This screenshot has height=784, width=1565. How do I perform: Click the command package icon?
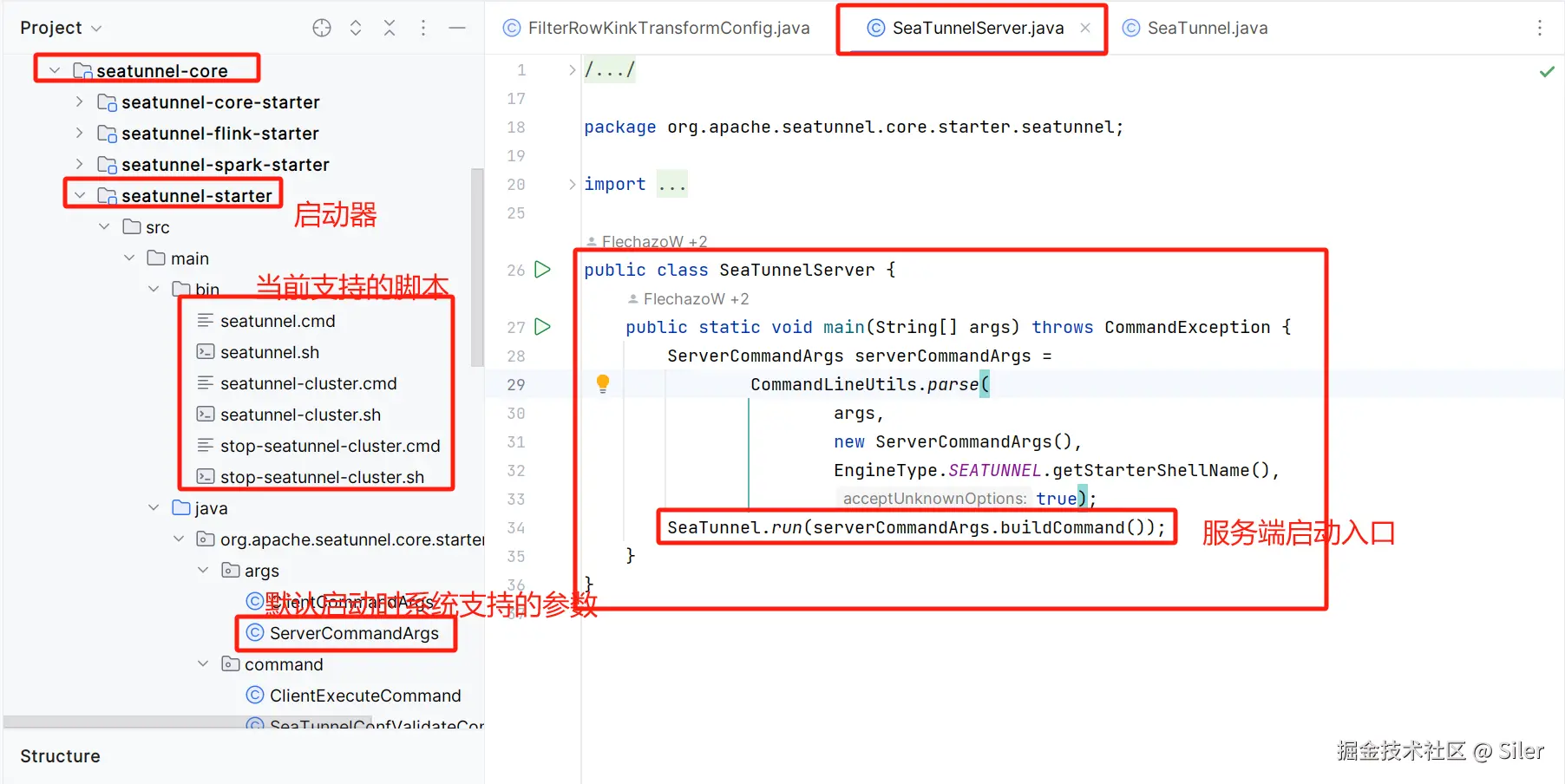click(x=231, y=664)
